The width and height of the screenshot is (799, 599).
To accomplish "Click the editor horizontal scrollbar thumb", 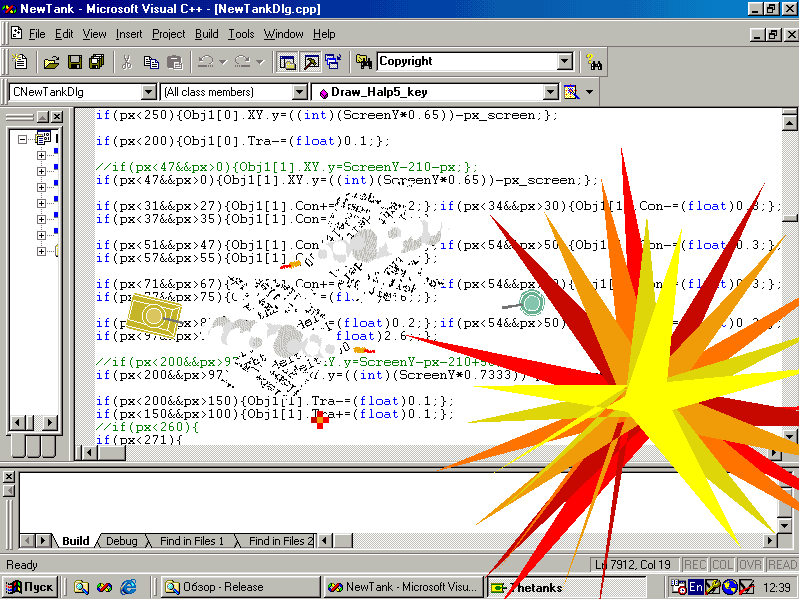I will tap(111, 452).
